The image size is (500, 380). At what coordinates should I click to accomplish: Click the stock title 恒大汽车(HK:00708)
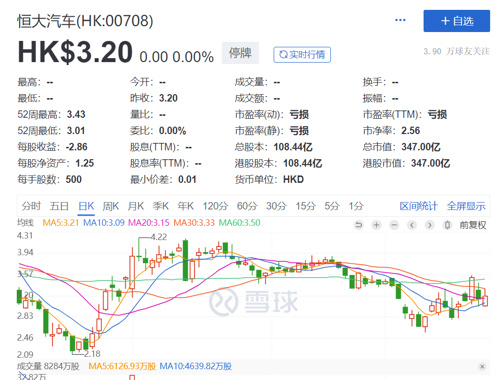click(x=85, y=21)
